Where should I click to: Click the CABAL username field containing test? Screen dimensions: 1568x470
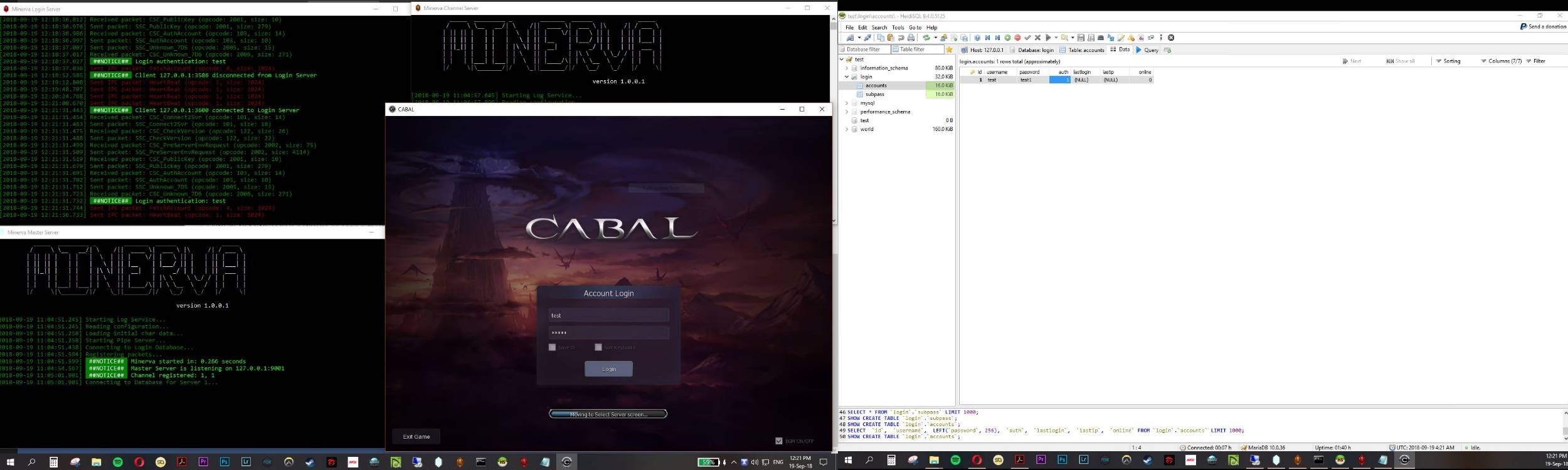[608, 315]
